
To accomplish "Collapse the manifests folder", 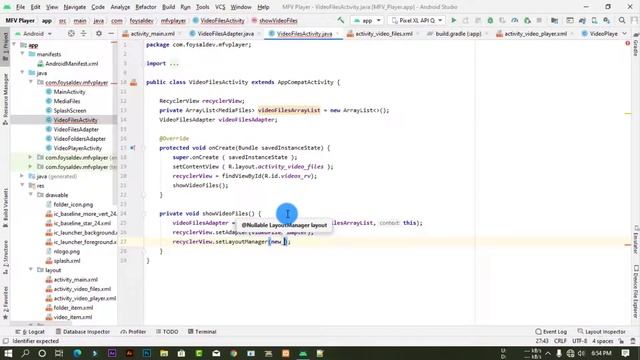I will coord(22,54).
